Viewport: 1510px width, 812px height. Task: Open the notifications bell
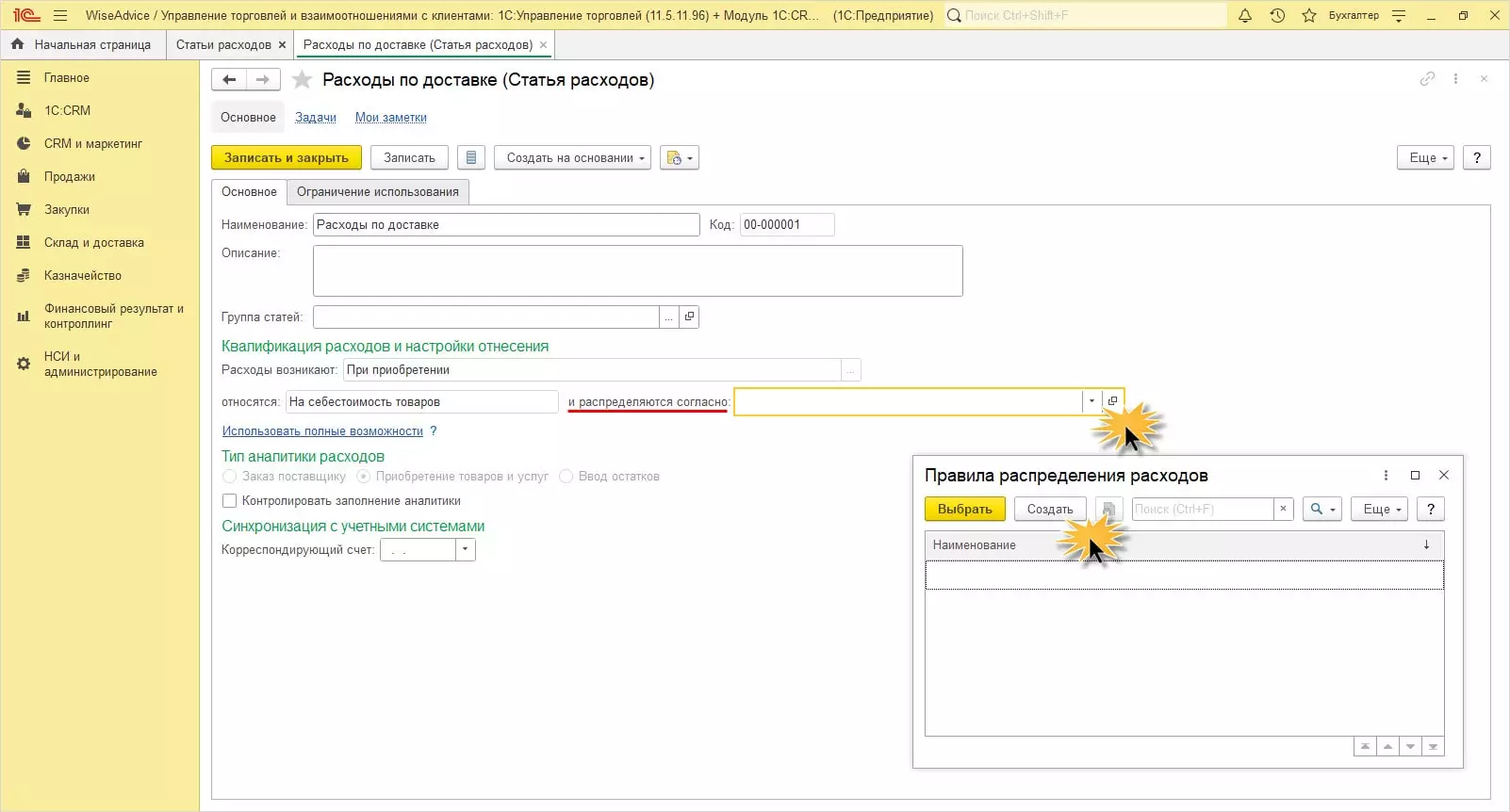[x=1245, y=15]
